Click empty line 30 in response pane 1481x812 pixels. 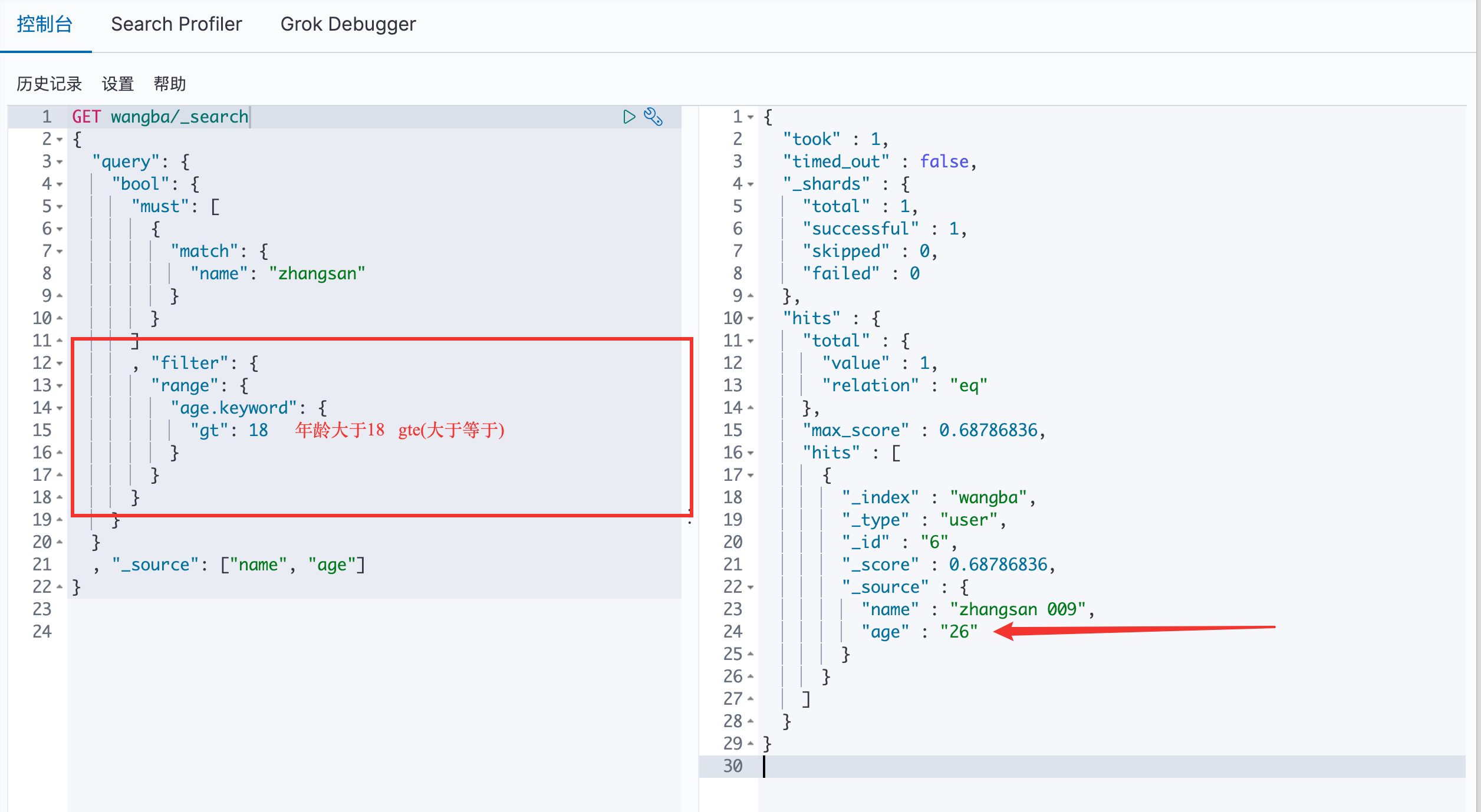click(1061, 766)
